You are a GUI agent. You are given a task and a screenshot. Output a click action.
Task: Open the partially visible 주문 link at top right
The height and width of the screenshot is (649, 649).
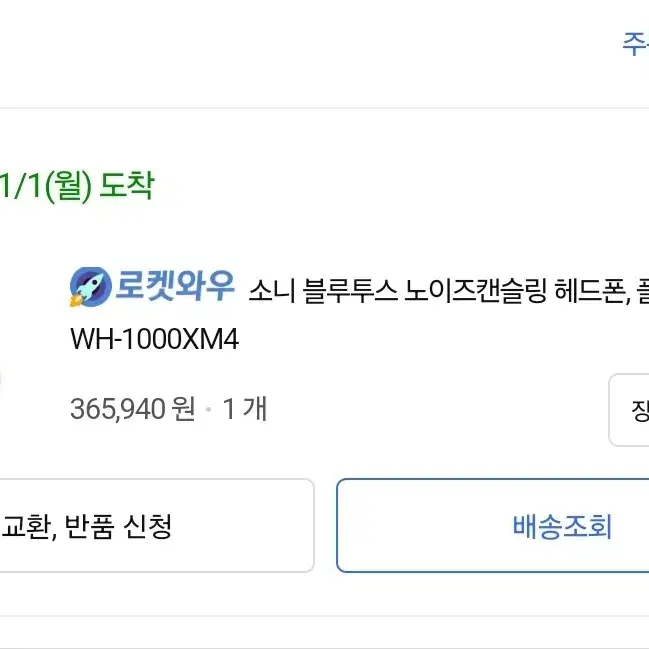[x=636, y=43]
